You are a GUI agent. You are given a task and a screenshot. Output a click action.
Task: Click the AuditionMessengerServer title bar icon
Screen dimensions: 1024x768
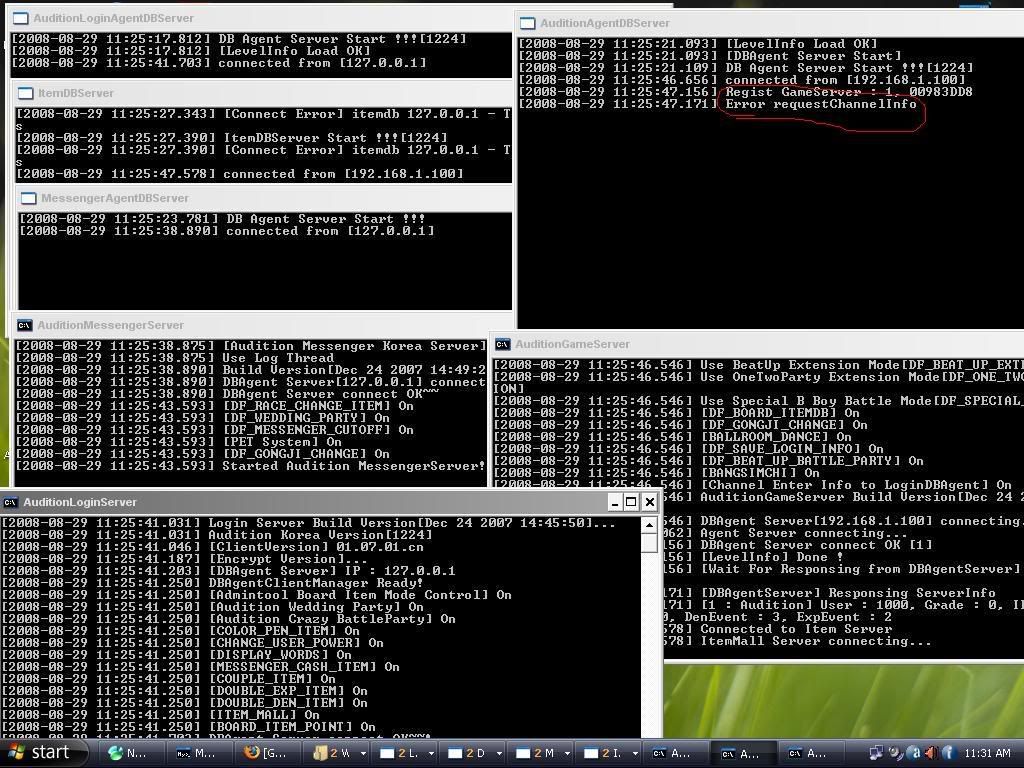(x=24, y=325)
